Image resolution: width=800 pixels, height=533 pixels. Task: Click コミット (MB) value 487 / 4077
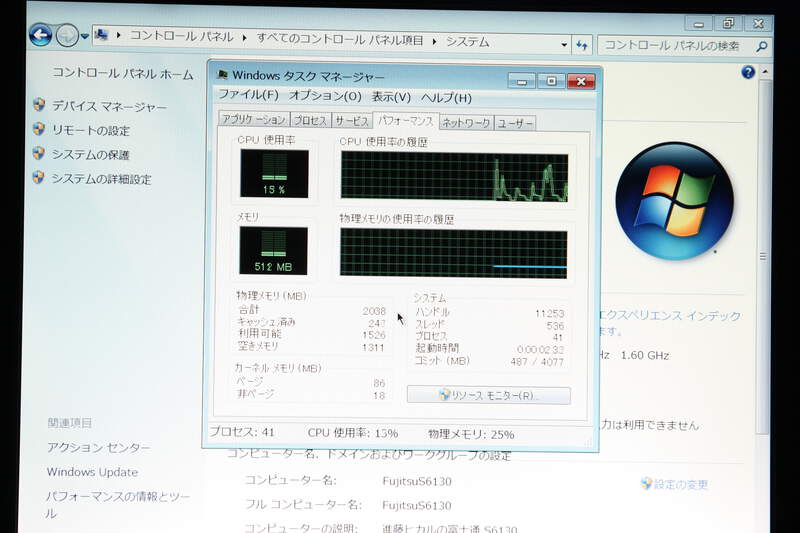point(537,362)
